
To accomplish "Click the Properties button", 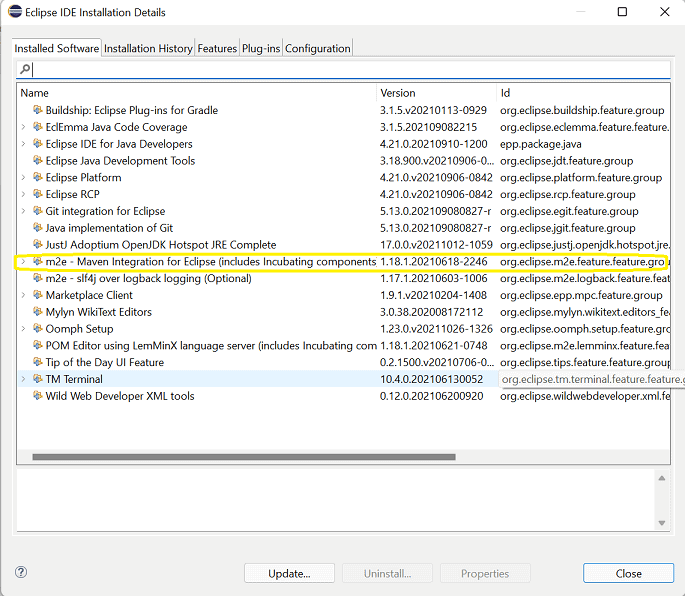I will click(485, 573).
